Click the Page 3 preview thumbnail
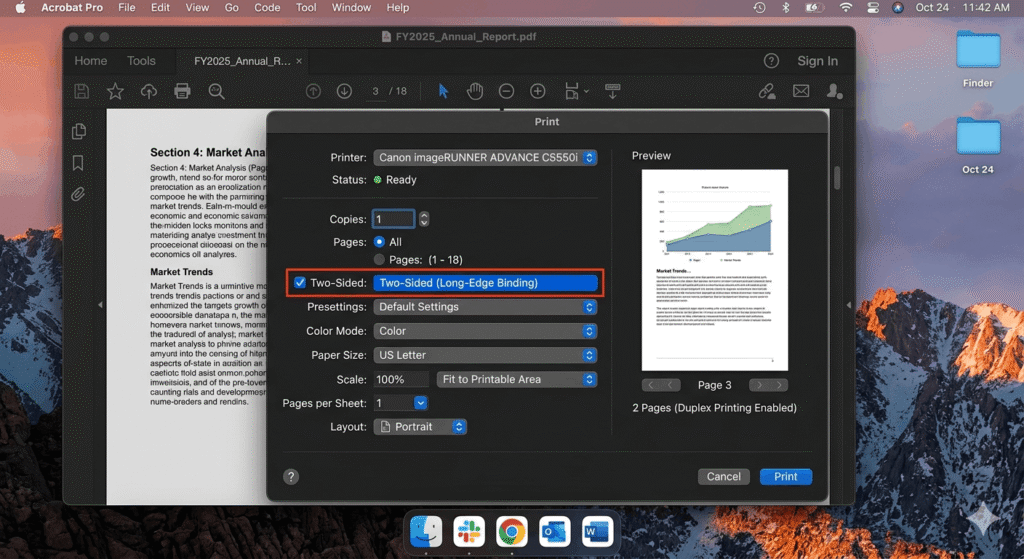1024x559 pixels. 714,270
